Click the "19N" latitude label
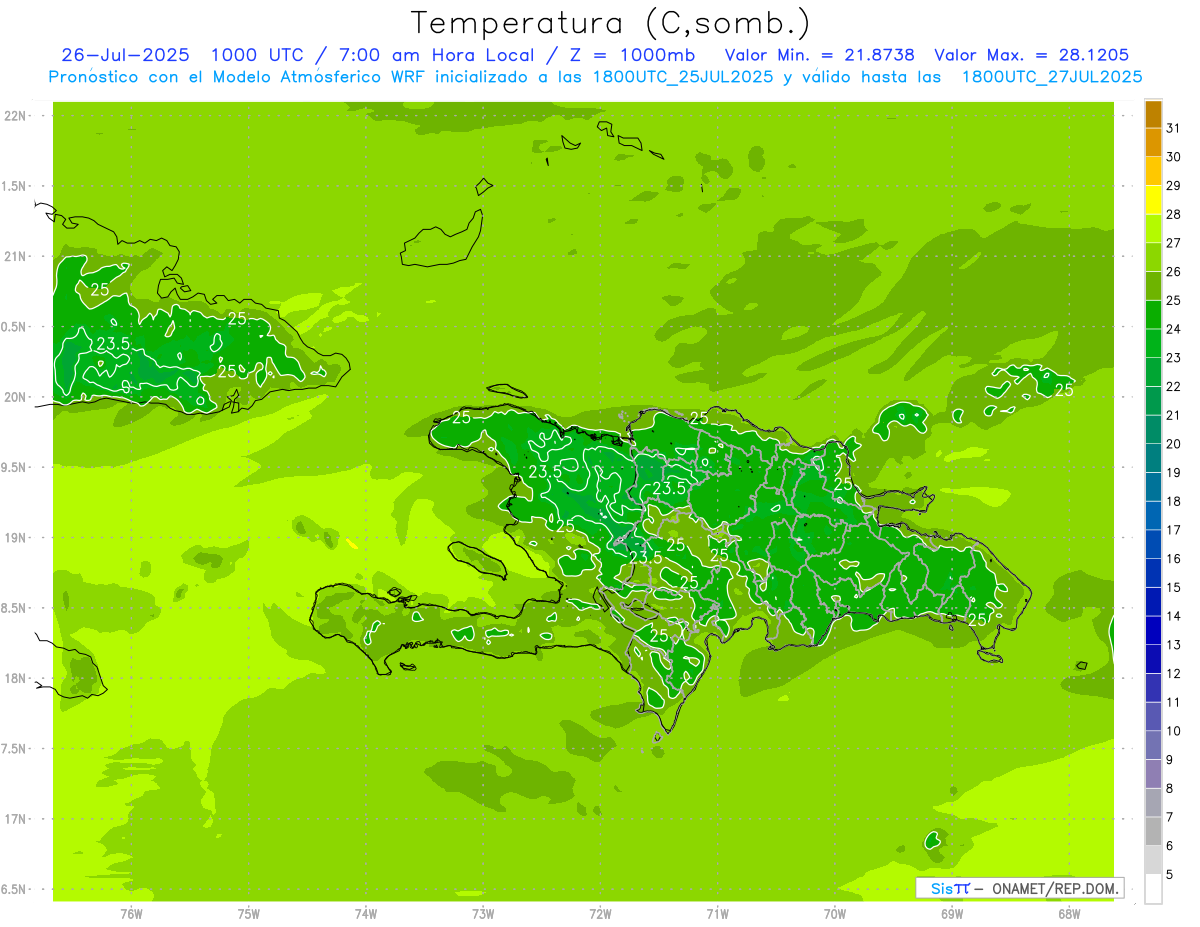 pyautogui.click(x=14, y=538)
